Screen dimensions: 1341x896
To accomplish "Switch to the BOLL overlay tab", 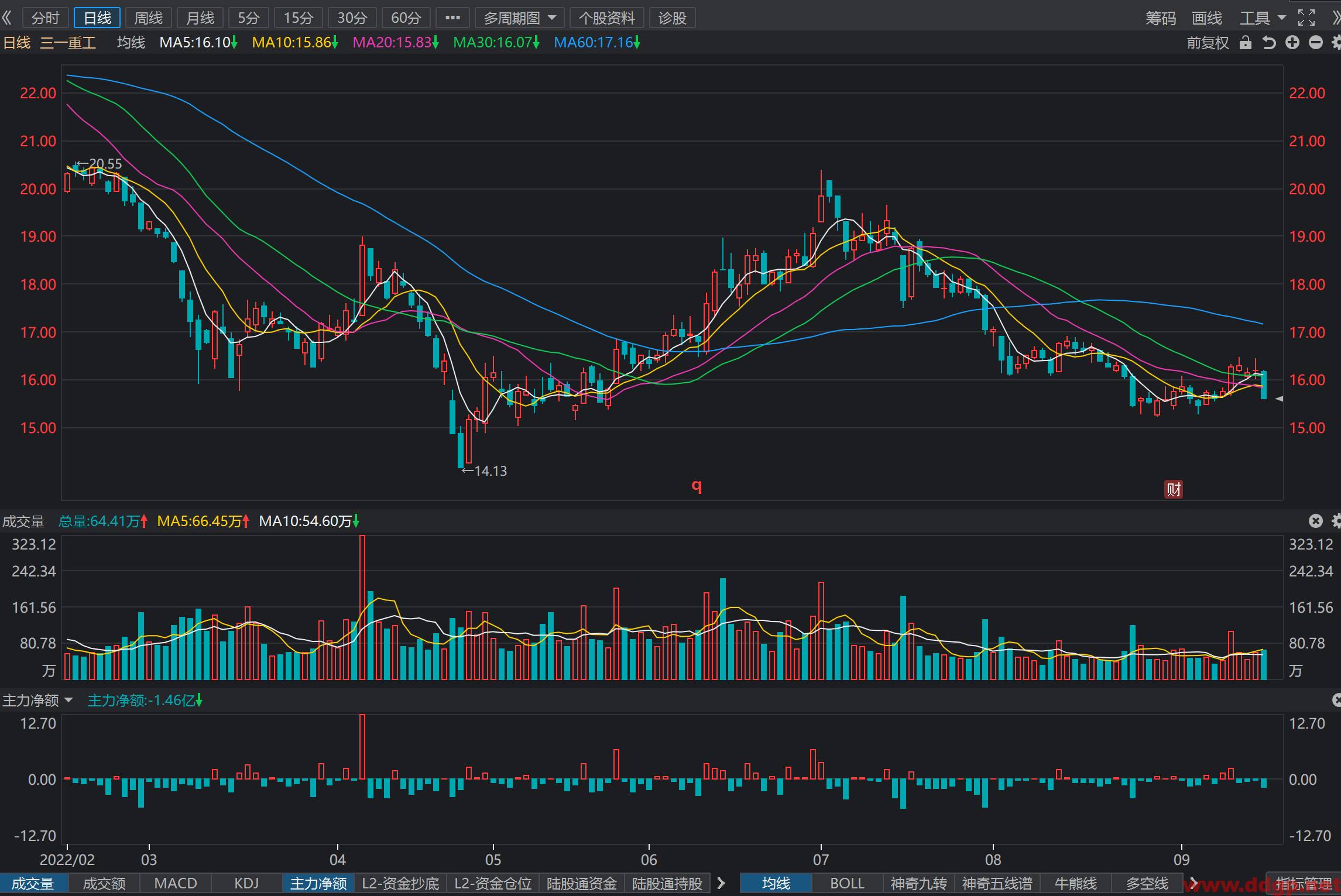I will [847, 883].
